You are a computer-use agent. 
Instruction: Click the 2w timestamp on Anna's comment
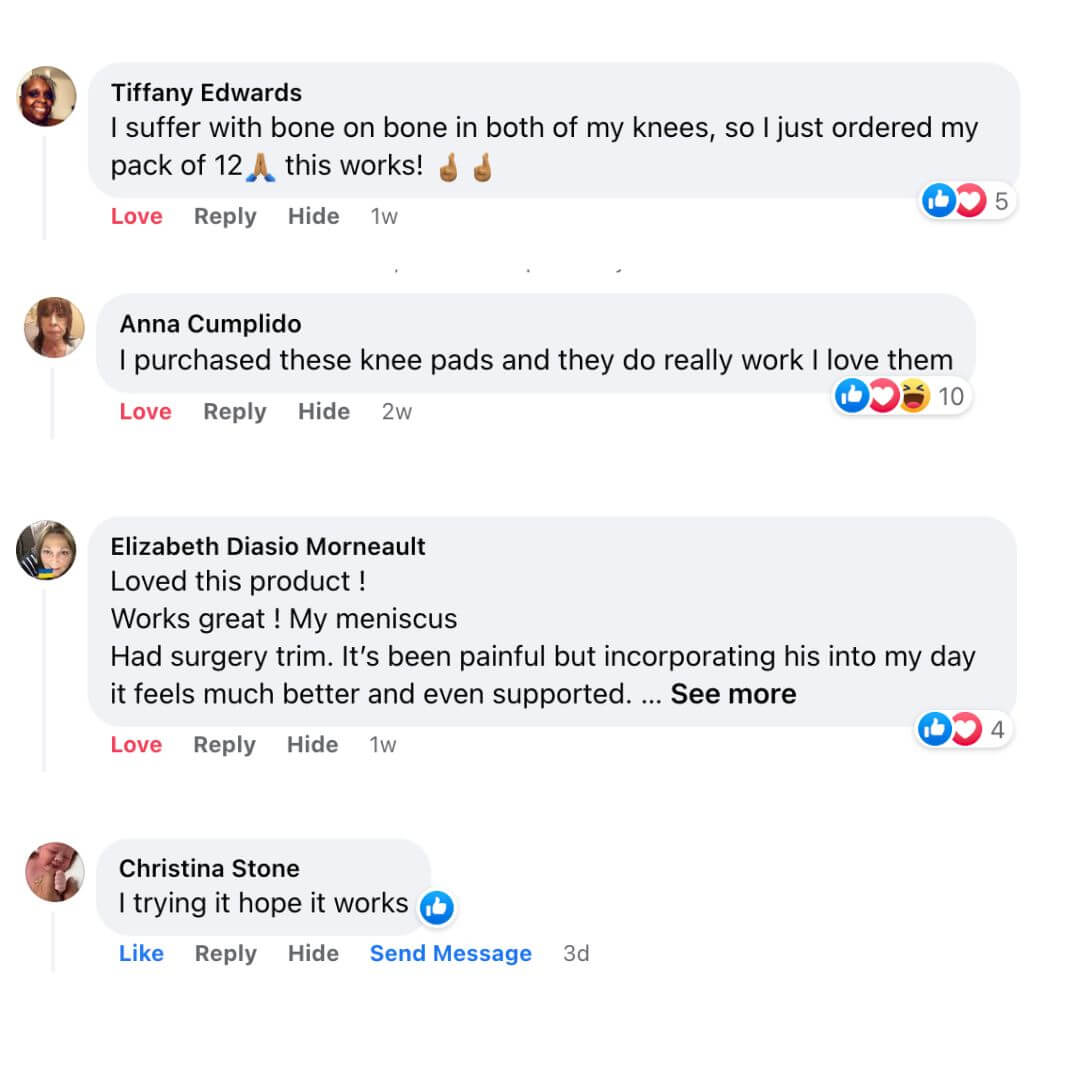(x=397, y=411)
